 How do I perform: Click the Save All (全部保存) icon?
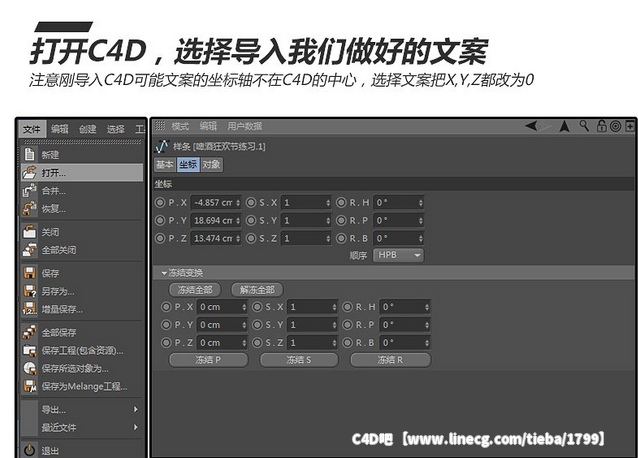pos(29,332)
